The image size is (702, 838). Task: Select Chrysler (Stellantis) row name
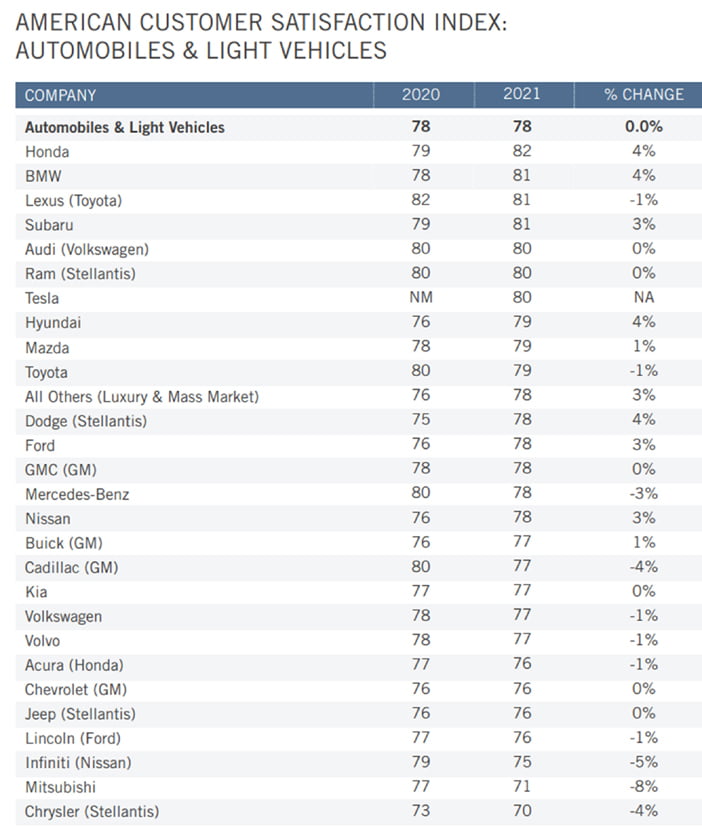click(x=92, y=811)
